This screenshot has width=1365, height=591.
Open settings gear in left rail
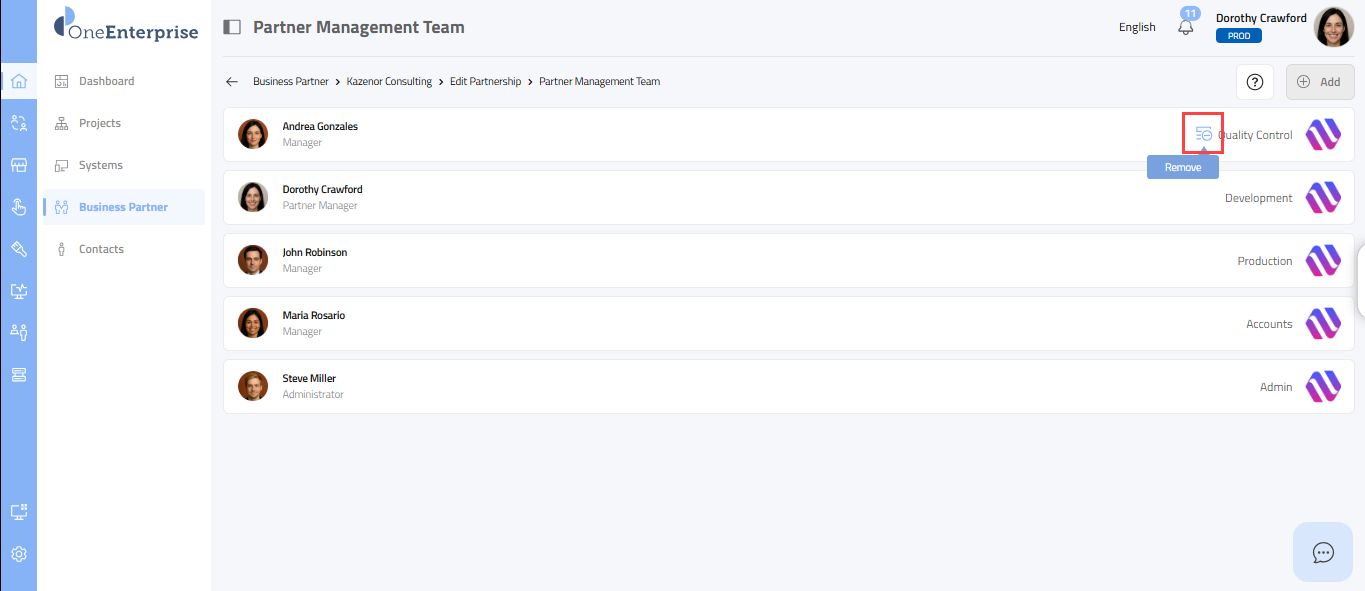(18, 554)
